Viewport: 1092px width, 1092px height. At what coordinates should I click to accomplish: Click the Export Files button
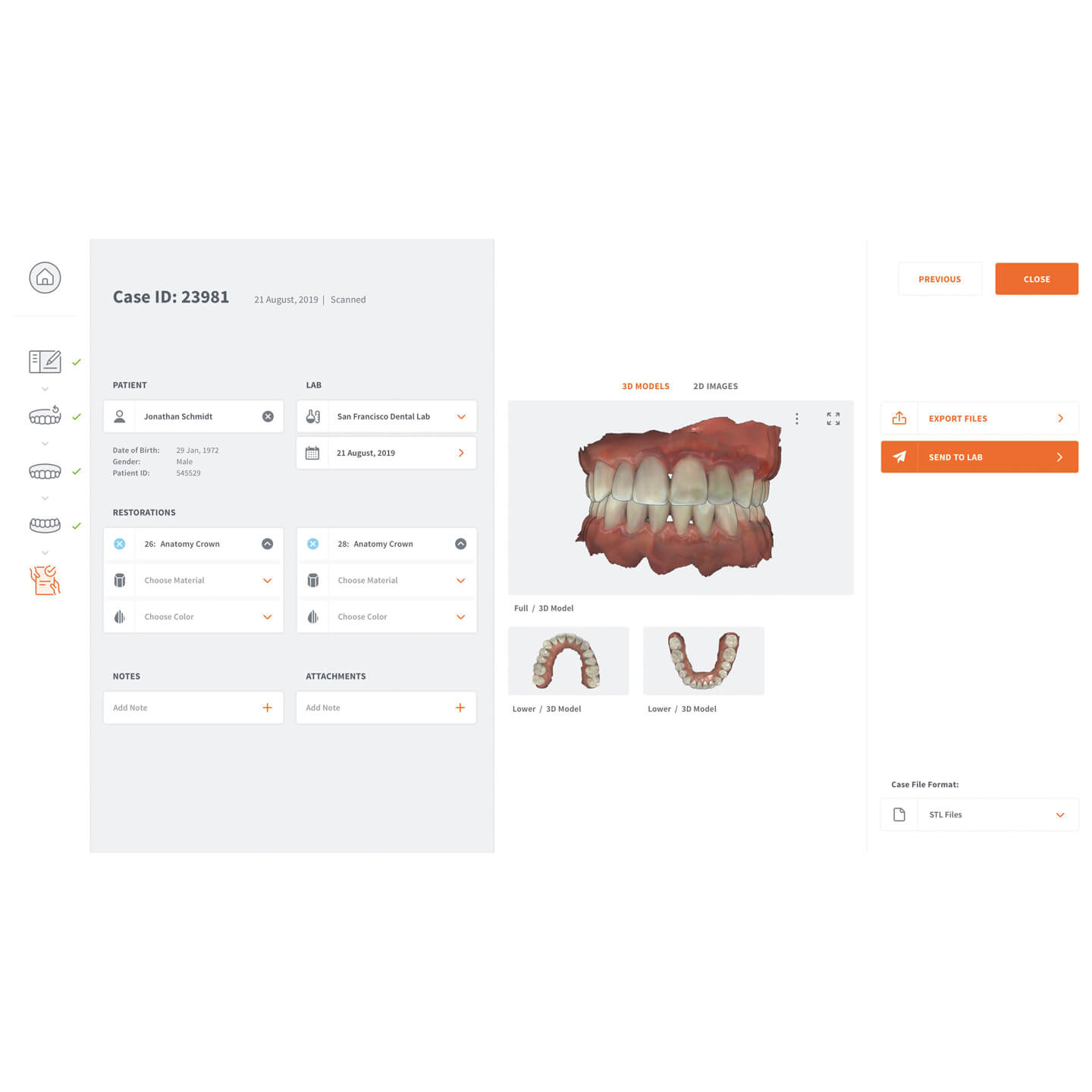979,418
